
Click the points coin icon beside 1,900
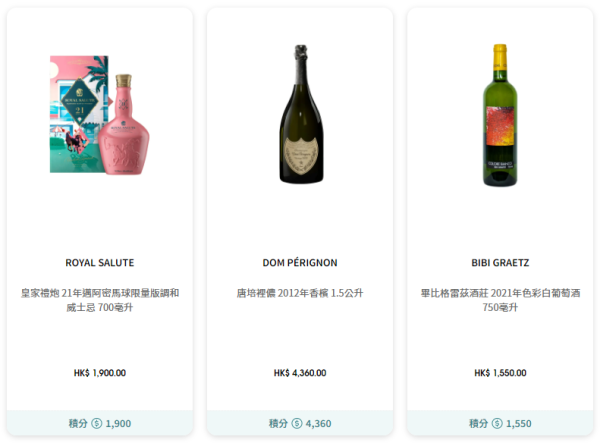(x=97, y=423)
